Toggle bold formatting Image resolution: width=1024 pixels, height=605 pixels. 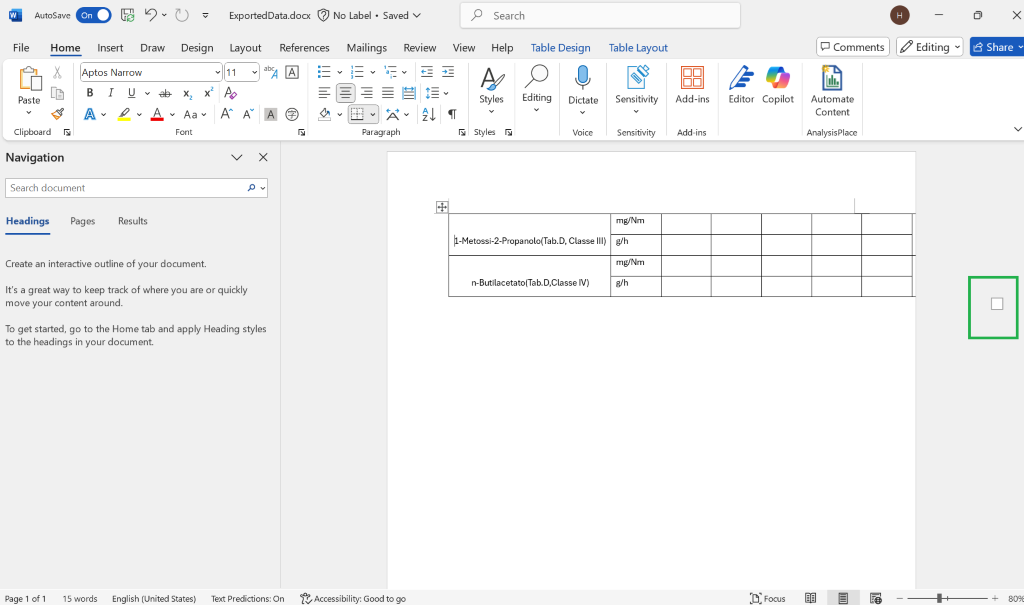(90, 93)
